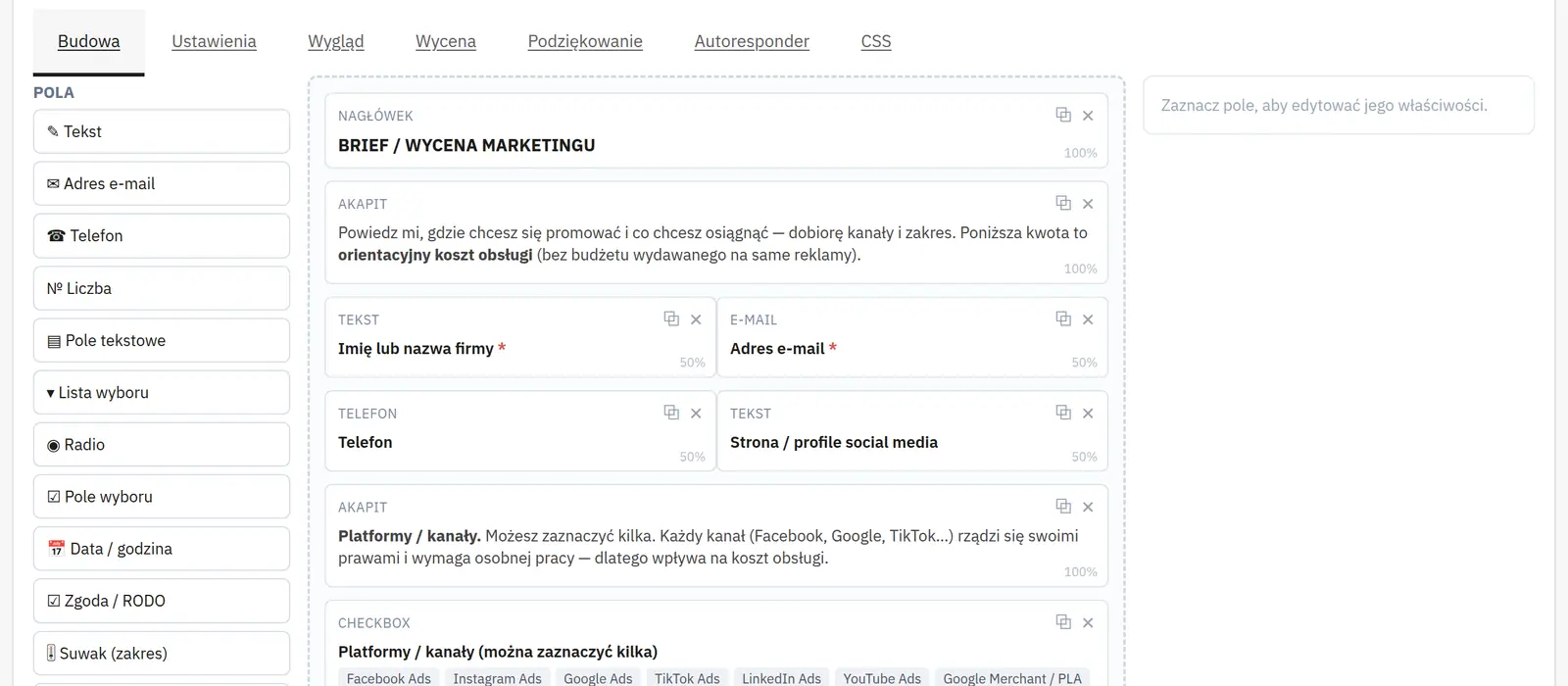Switch to the Wycena tab
Viewport: 1568px width, 686px height.
point(446,41)
